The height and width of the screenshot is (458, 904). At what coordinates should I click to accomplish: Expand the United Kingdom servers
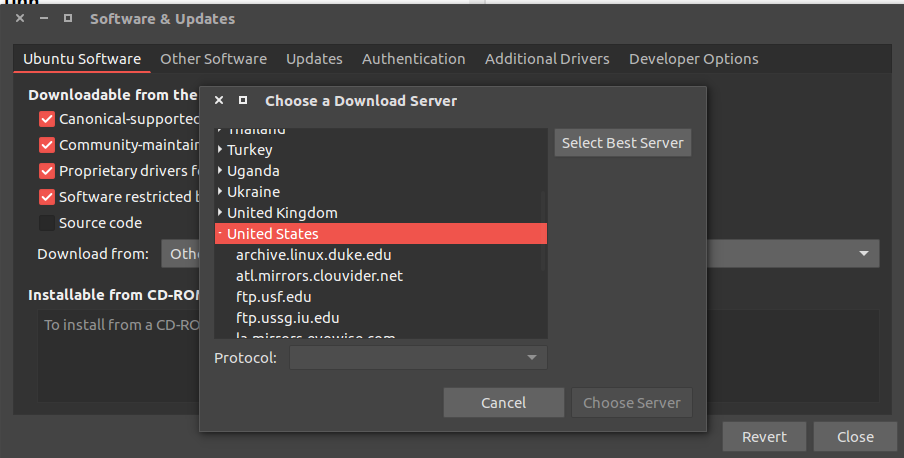coord(220,213)
